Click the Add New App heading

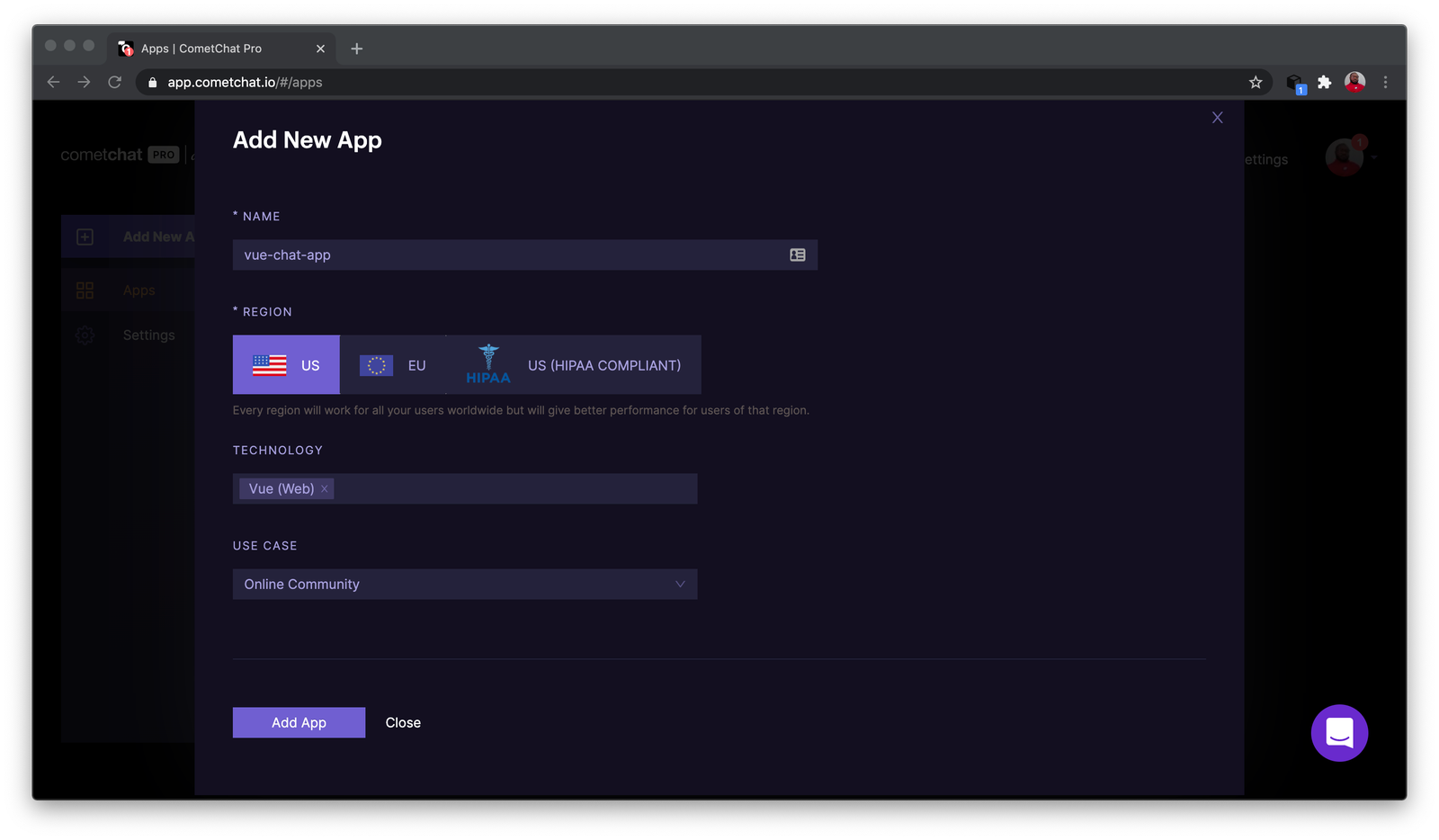(x=308, y=140)
